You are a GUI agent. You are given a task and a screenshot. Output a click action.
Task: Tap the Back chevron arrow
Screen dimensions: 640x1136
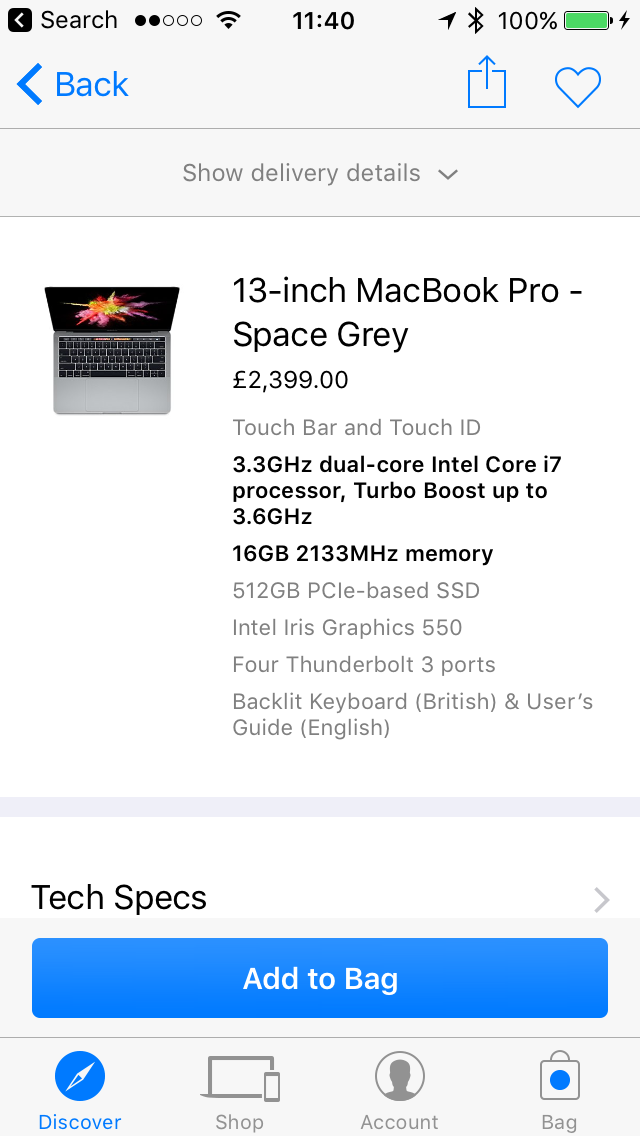[x=30, y=85]
